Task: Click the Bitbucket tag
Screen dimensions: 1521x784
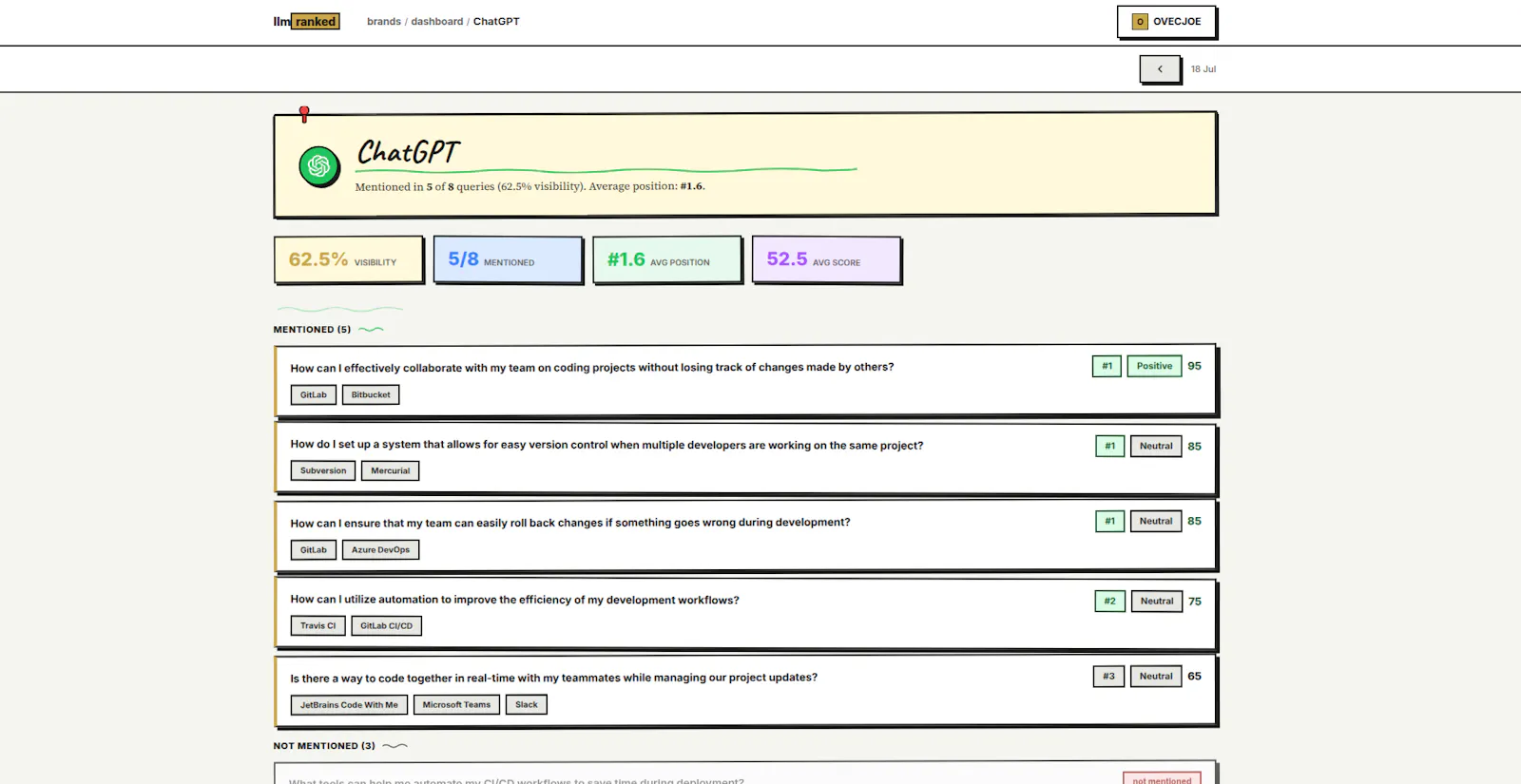Action: pos(371,394)
